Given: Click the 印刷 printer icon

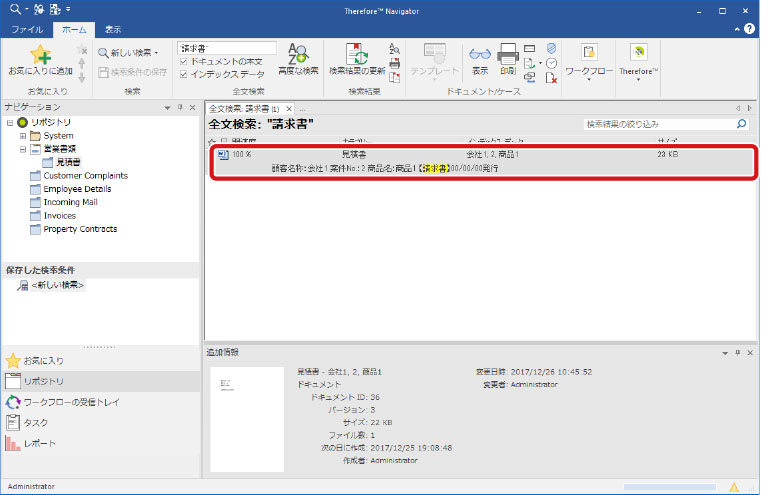Looking at the screenshot, I should tap(508, 59).
